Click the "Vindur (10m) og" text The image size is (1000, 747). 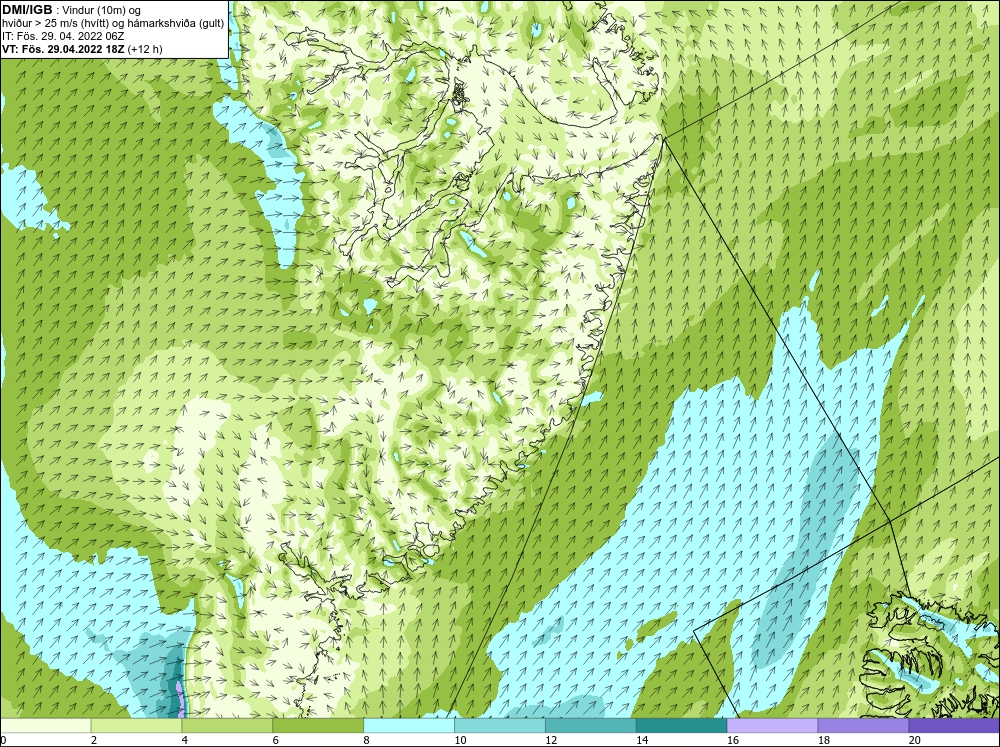point(103,11)
